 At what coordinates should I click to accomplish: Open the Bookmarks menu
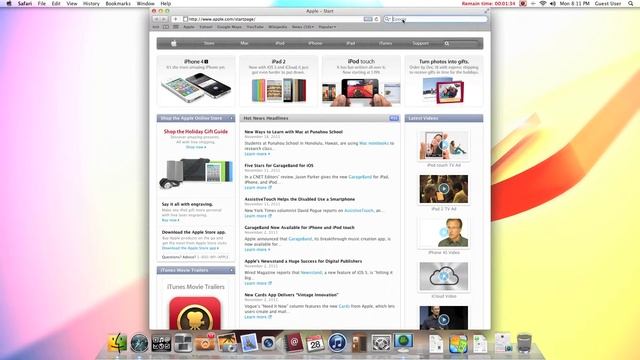pyautogui.click(x=118, y=3)
